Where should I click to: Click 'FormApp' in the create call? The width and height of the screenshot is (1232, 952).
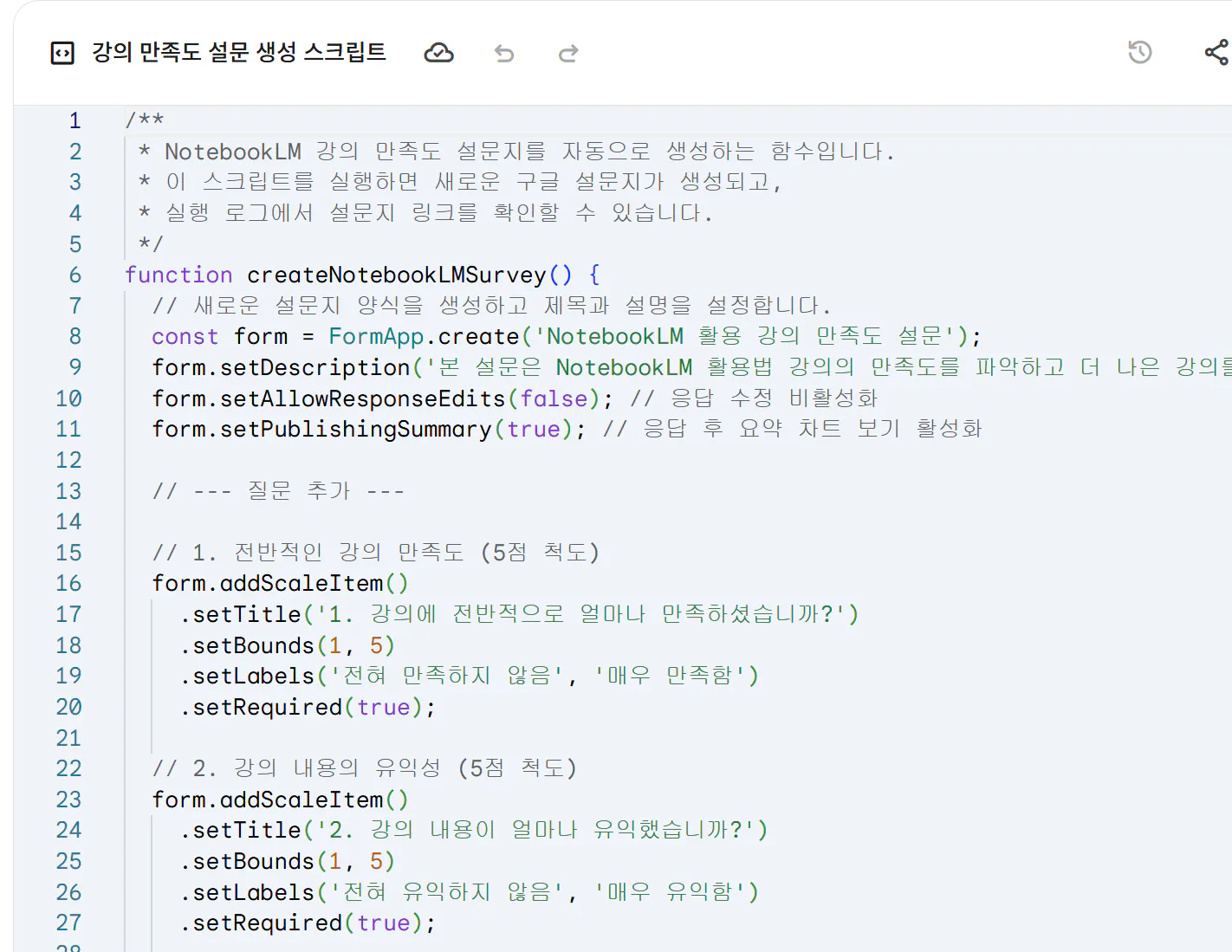[x=376, y=336]
